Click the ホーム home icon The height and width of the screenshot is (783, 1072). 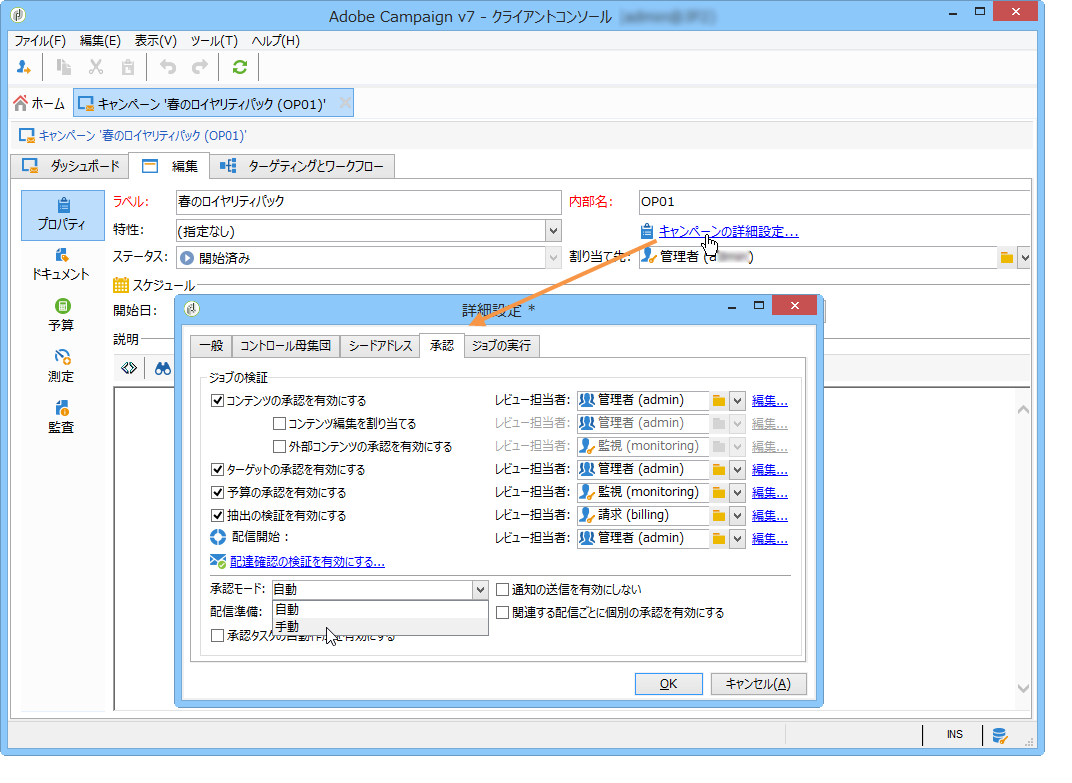coord(21,103)
